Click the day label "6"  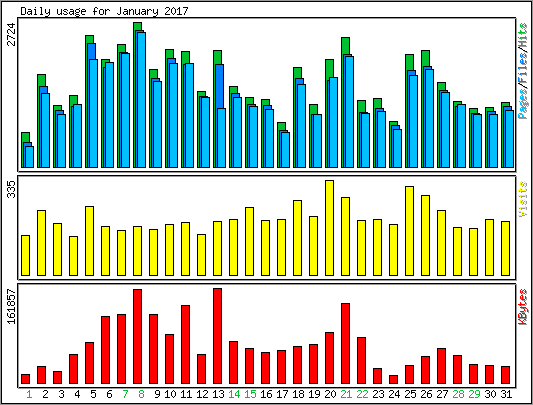(109, 394)
